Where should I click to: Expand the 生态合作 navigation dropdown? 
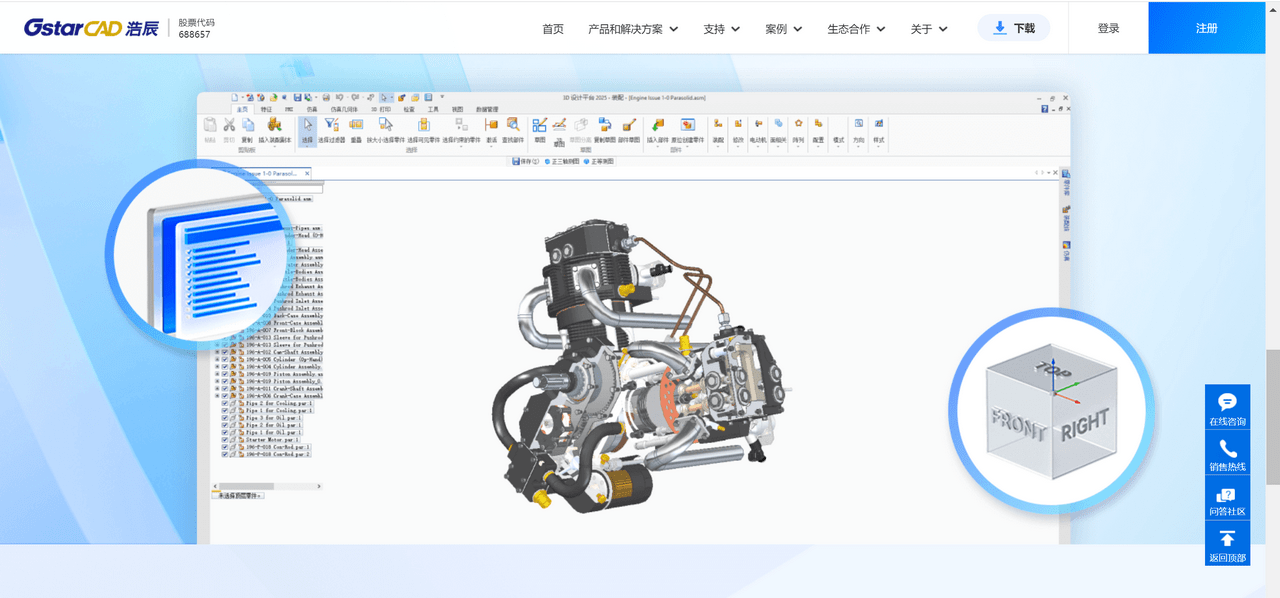coord(855,29)
